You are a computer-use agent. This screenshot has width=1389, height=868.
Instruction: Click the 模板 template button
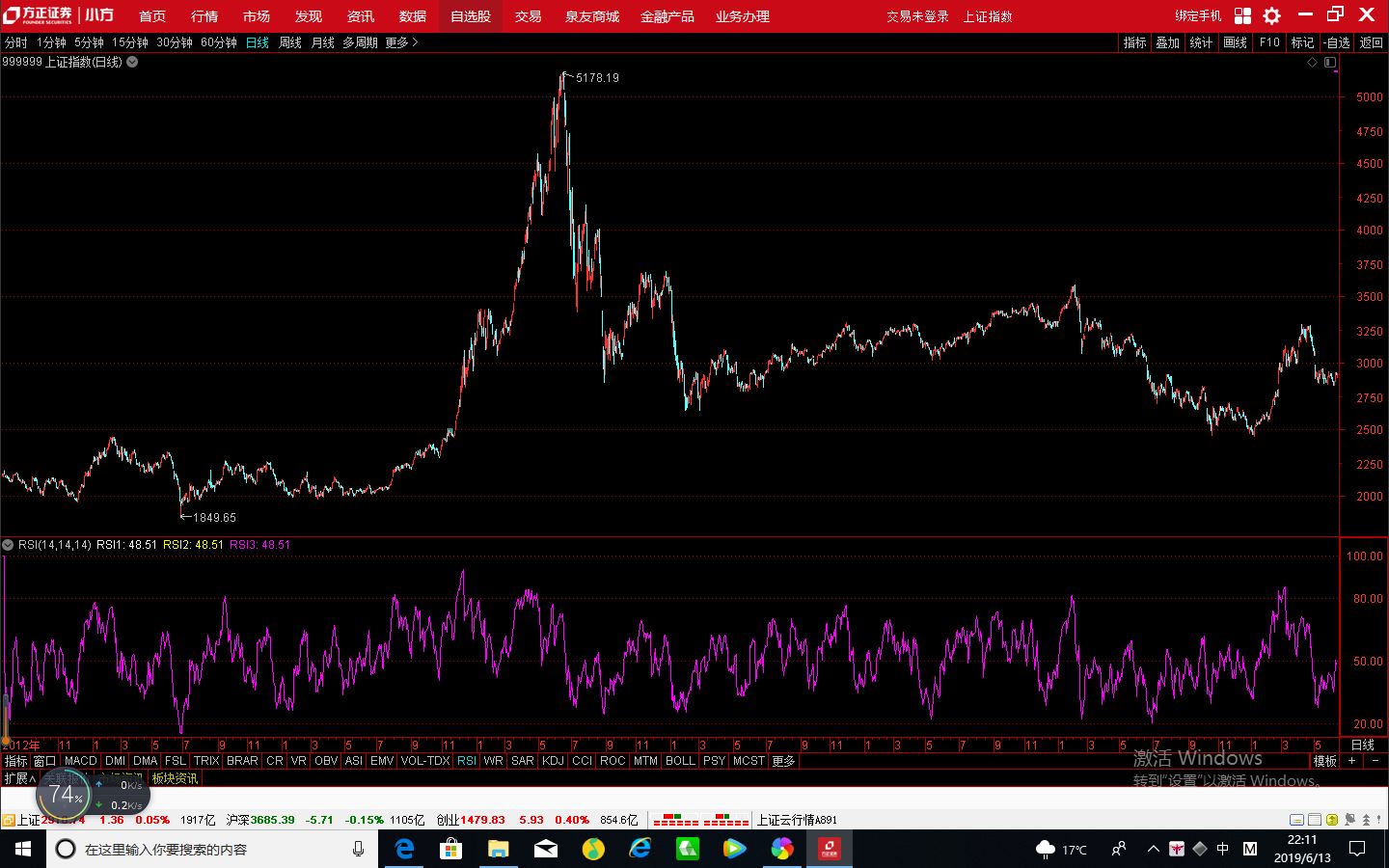coord(1325,761)
